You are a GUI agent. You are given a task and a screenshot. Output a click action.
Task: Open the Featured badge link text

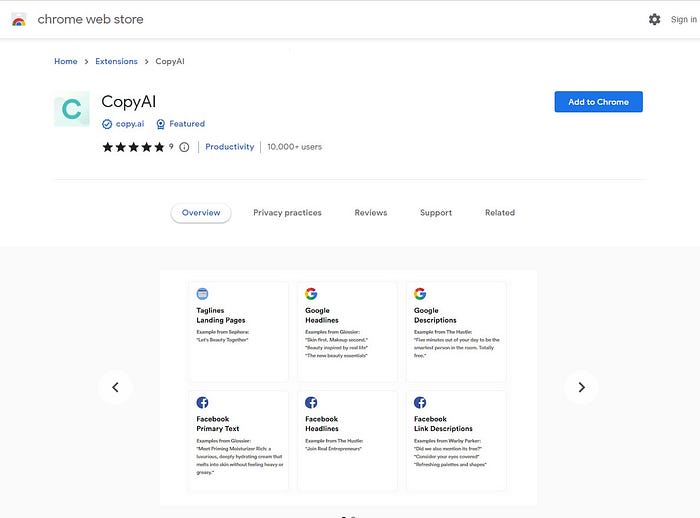point(187,124)
